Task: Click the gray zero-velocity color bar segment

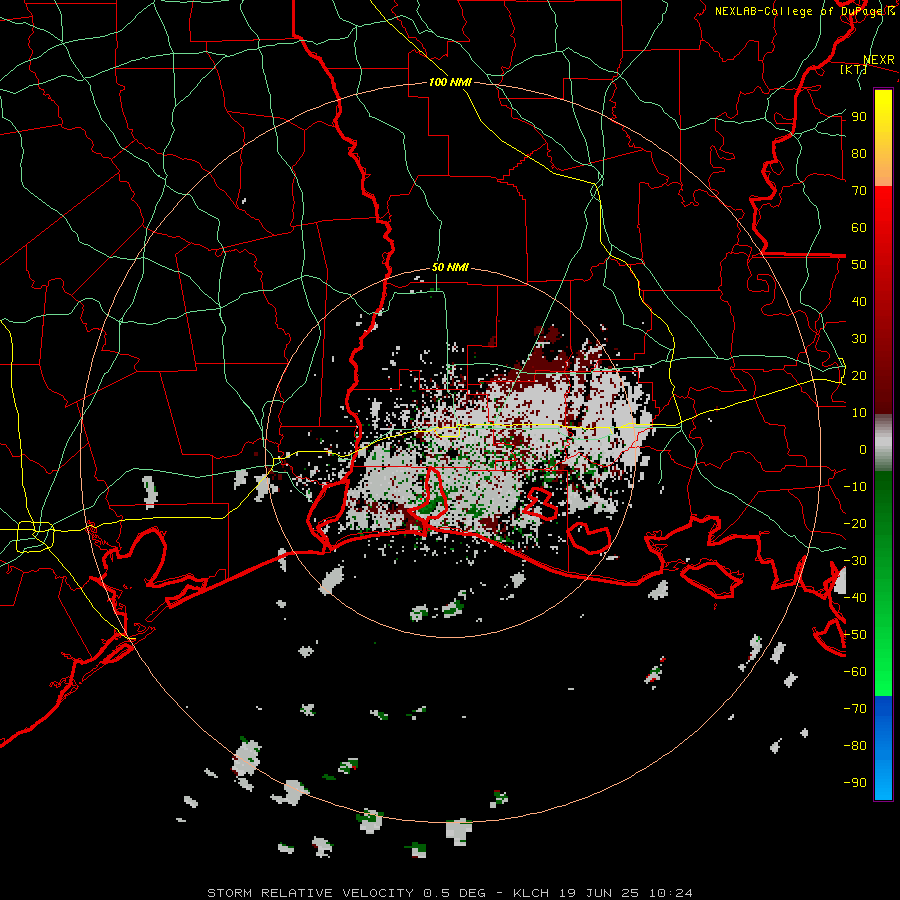Action: tap(883, 445)
